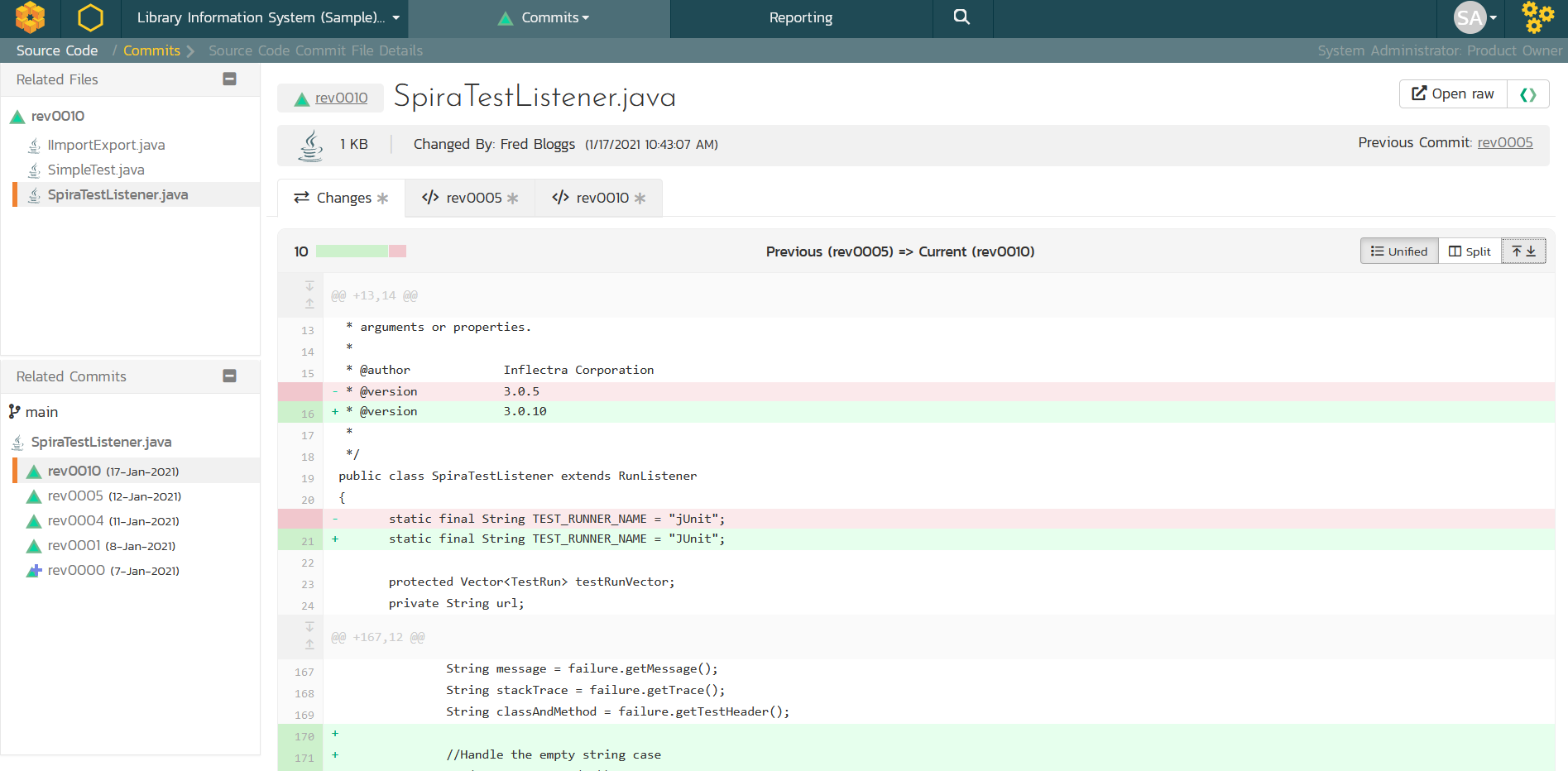
Task: Open the hexagon workspace icon
Action: pos(90,17)
